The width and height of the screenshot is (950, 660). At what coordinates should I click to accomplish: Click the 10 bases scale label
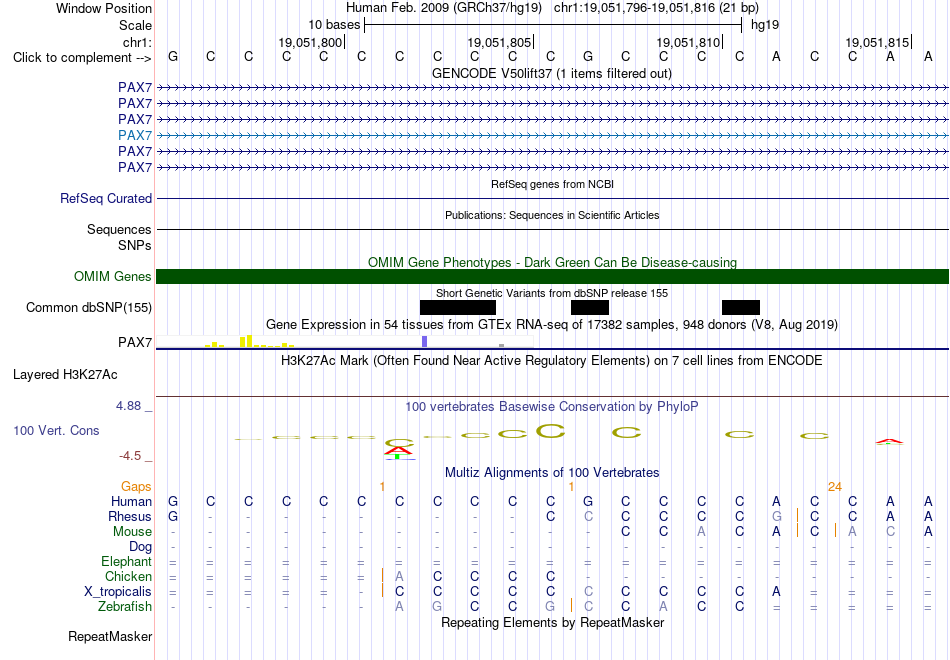334,25
